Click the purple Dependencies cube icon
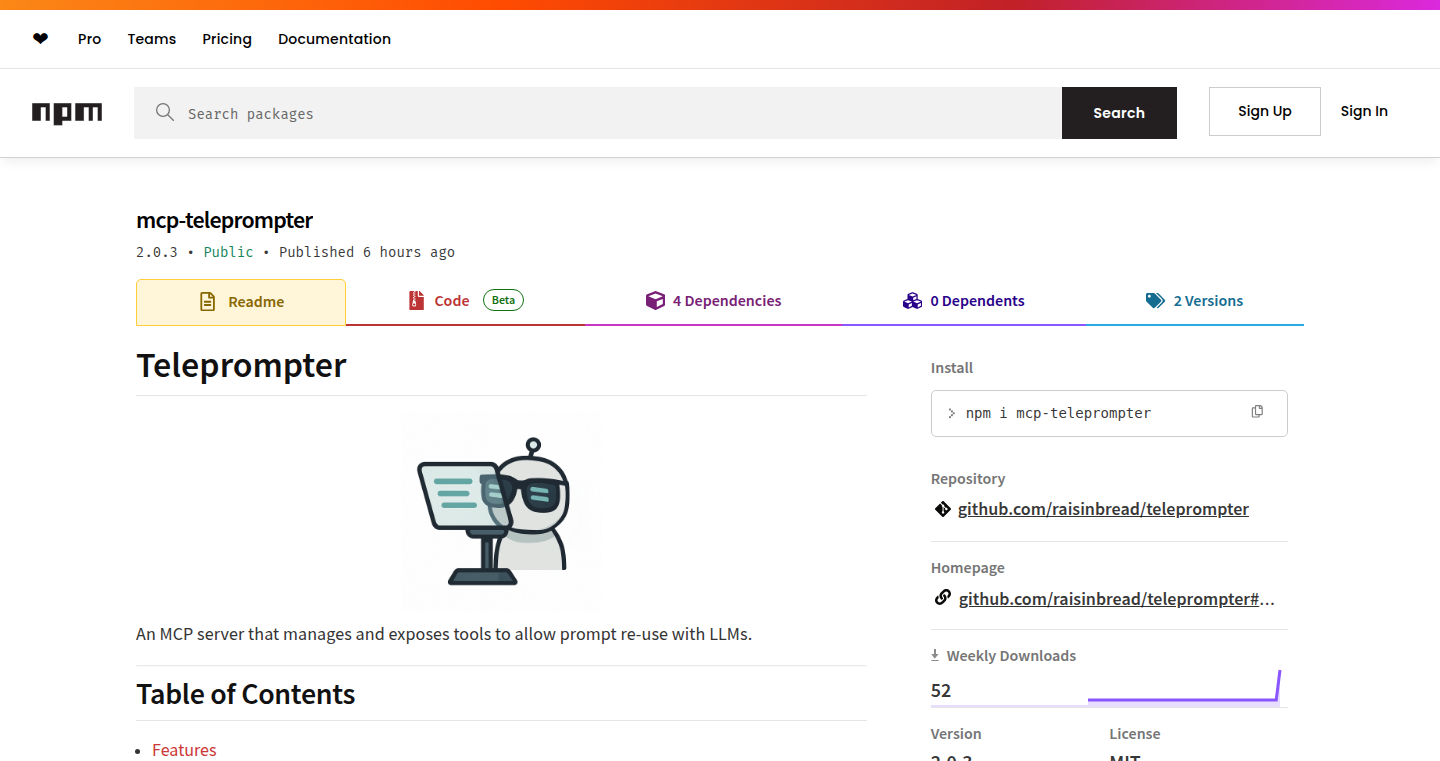The height and width of the screenshot is (761, 1440). click(x=655, y=301)
